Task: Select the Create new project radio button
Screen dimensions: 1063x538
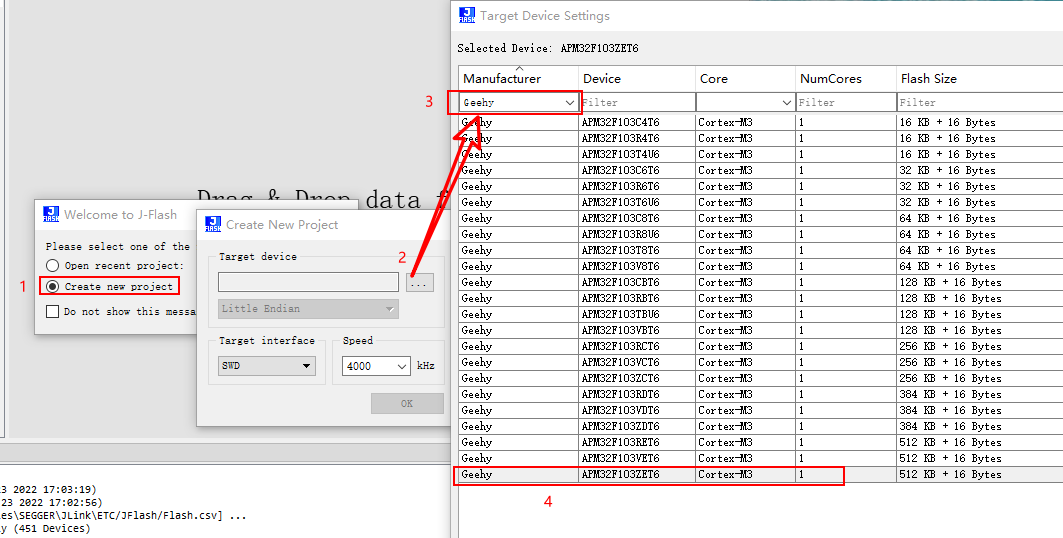Action: [x=53, y=286]
